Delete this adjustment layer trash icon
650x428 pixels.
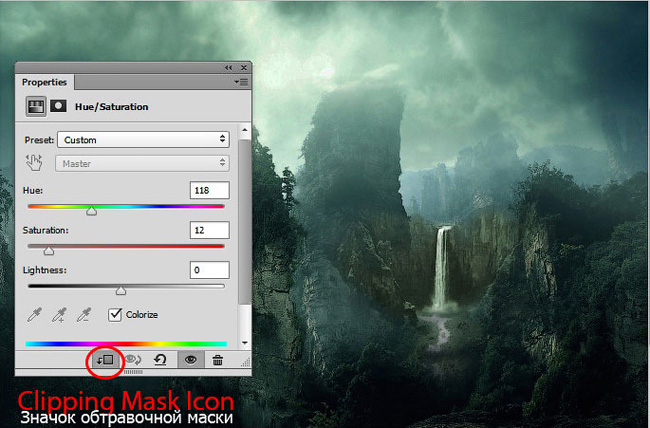pos(218,360)
